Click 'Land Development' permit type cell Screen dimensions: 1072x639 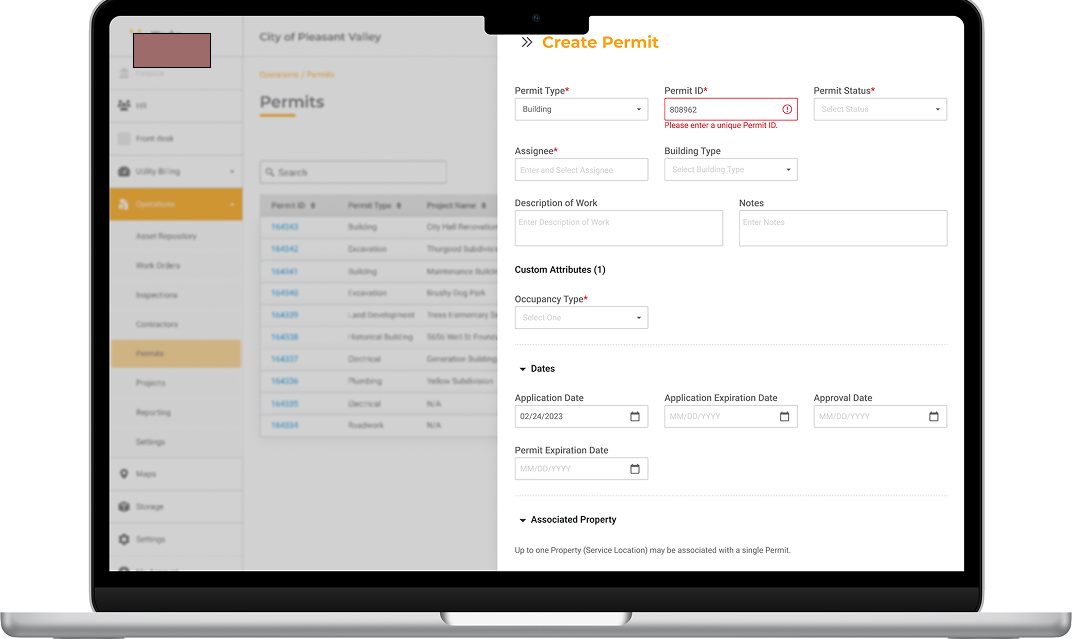[x=381, y=315]
